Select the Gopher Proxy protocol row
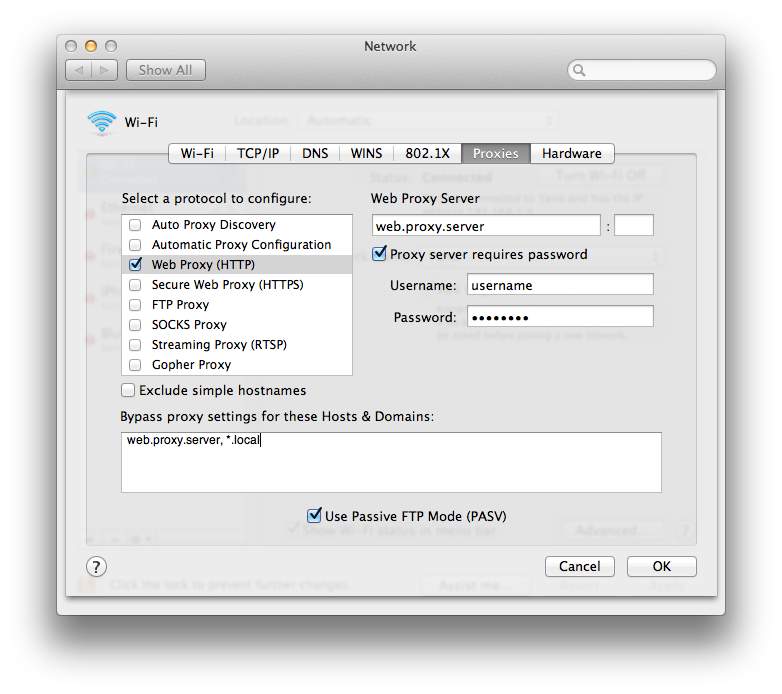782x694 pixels. pos(237,364)
